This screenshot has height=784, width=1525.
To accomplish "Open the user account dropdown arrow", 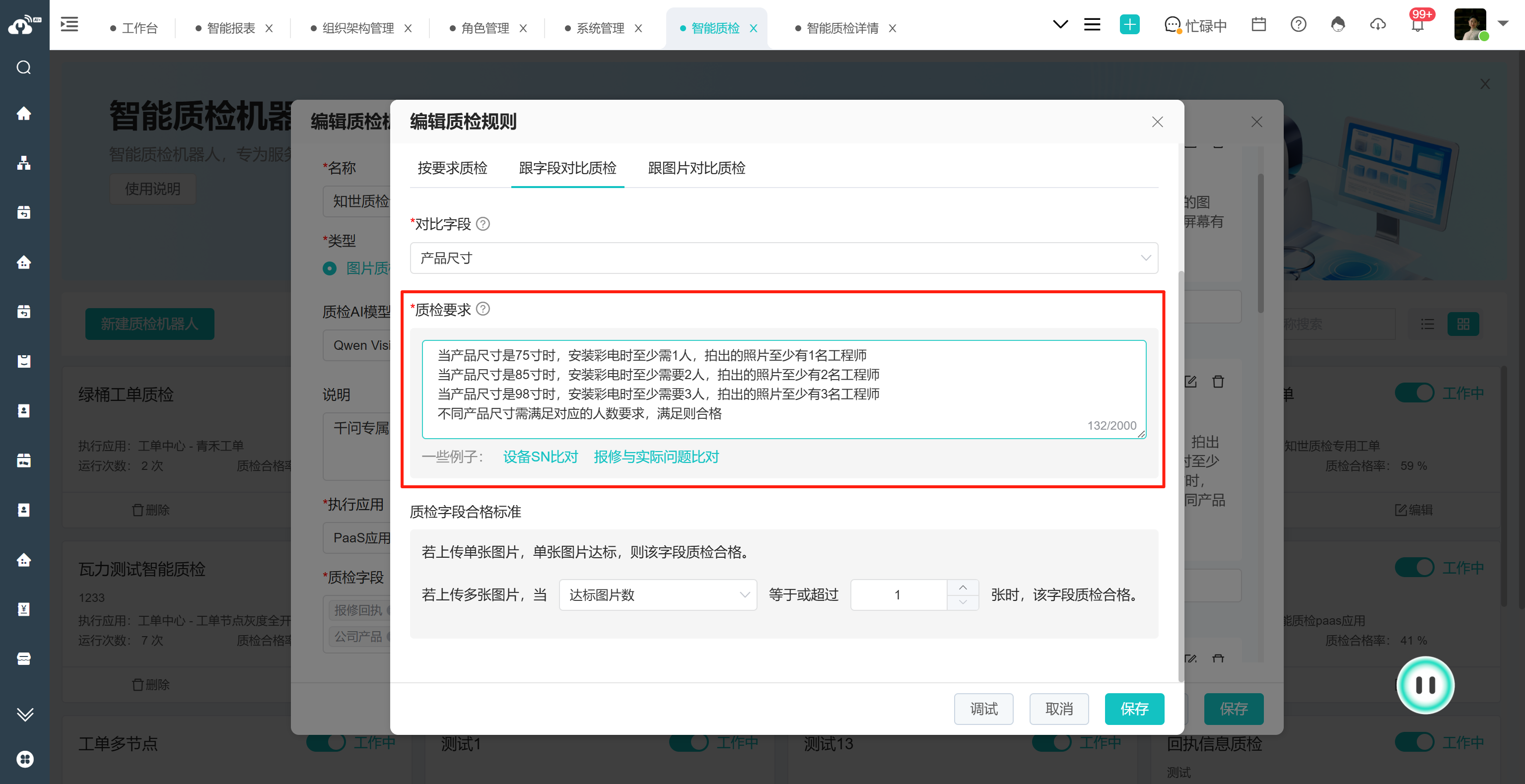I will pyautogui.click(x=1504, y=24).
